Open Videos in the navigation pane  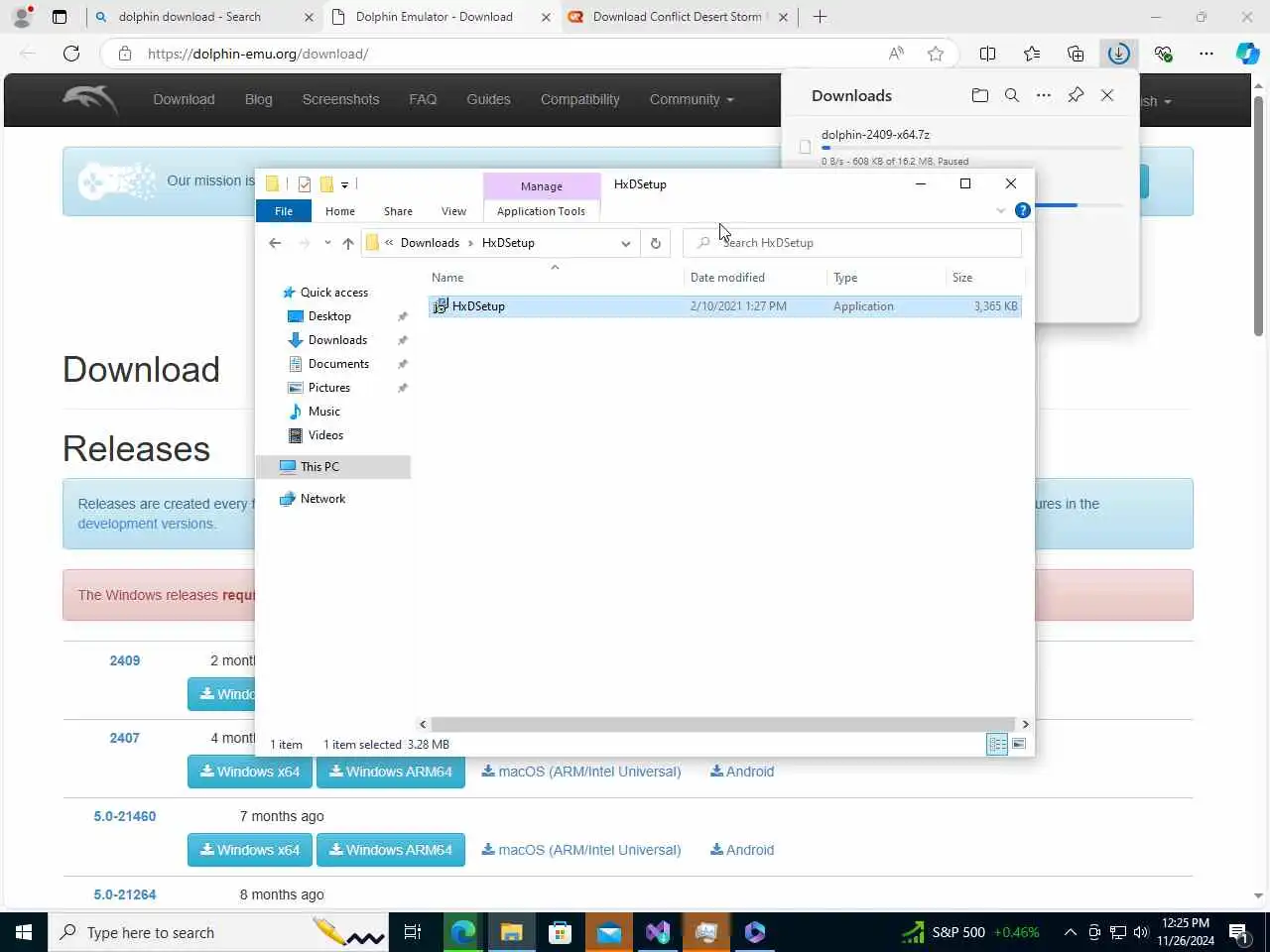[325, 435]
